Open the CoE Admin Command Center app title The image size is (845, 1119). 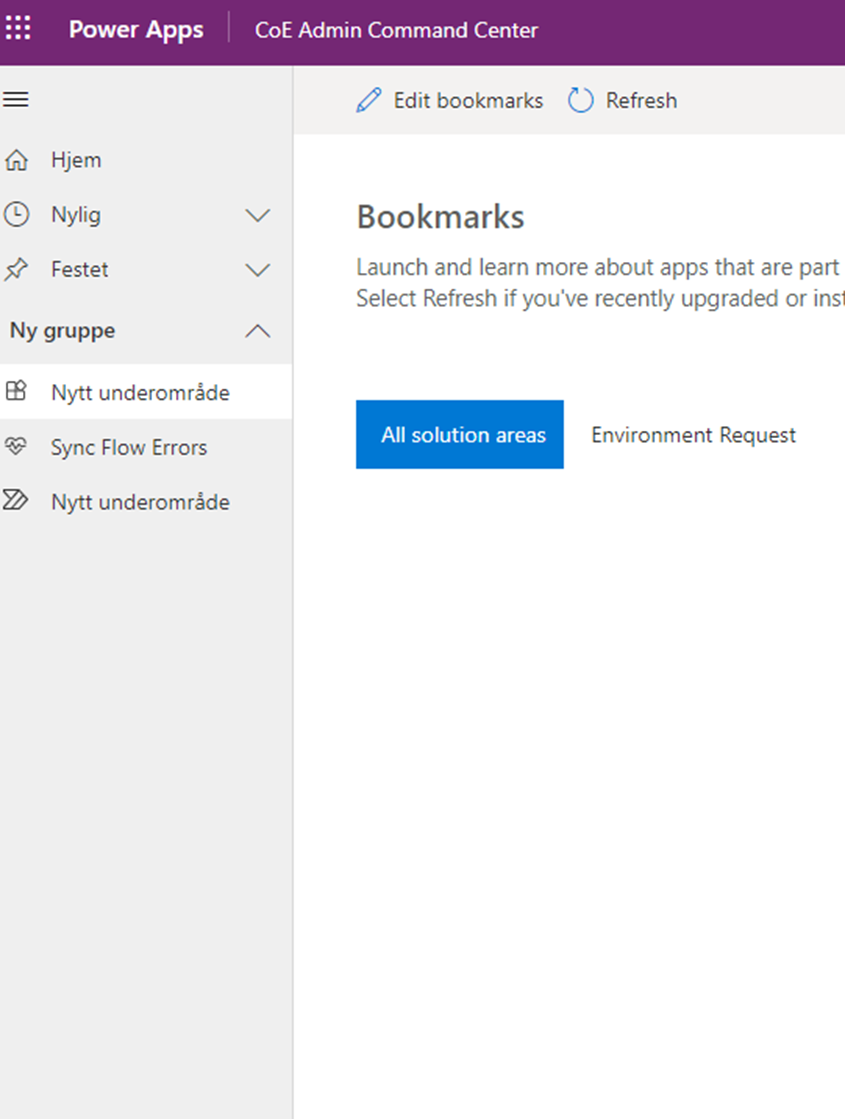(x=396, y=30)
